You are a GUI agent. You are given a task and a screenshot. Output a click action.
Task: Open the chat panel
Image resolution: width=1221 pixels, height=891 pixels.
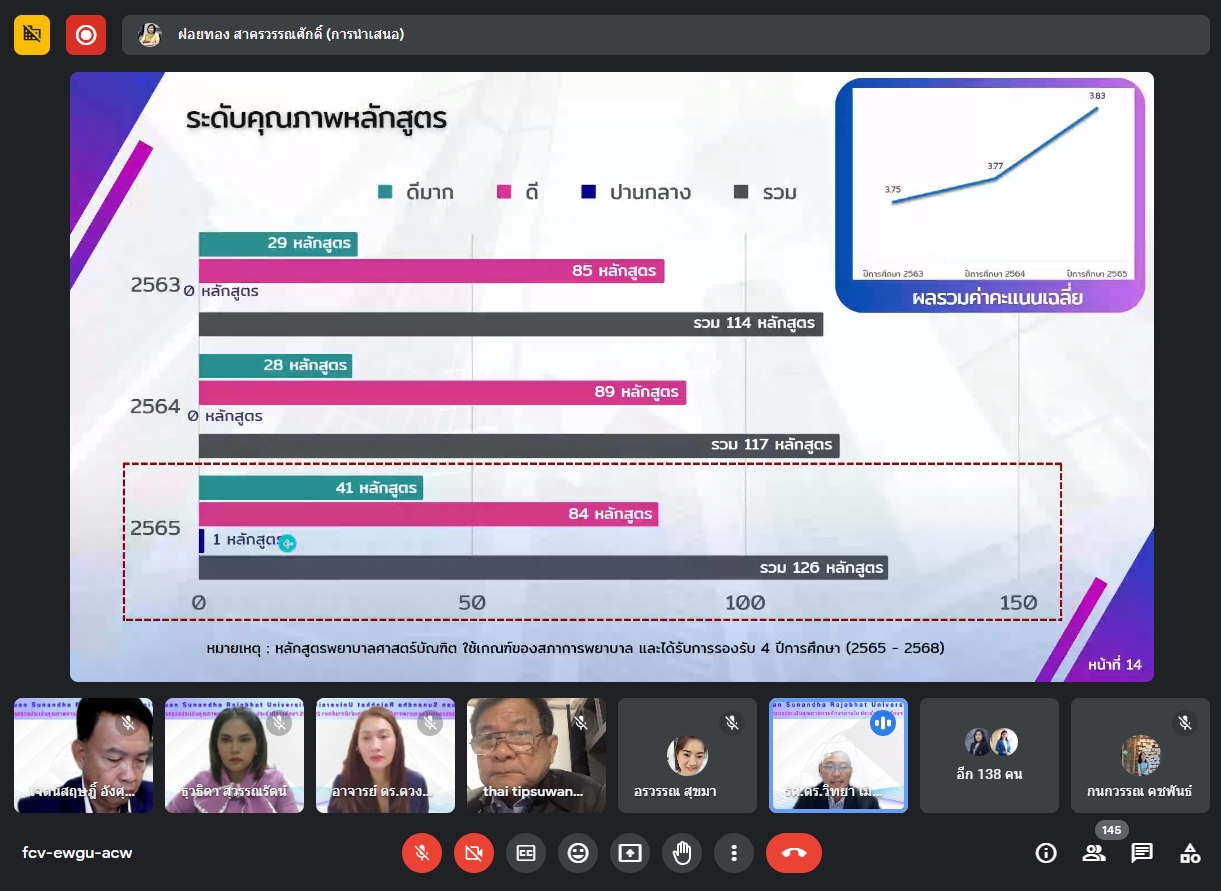click(1142, 853)
